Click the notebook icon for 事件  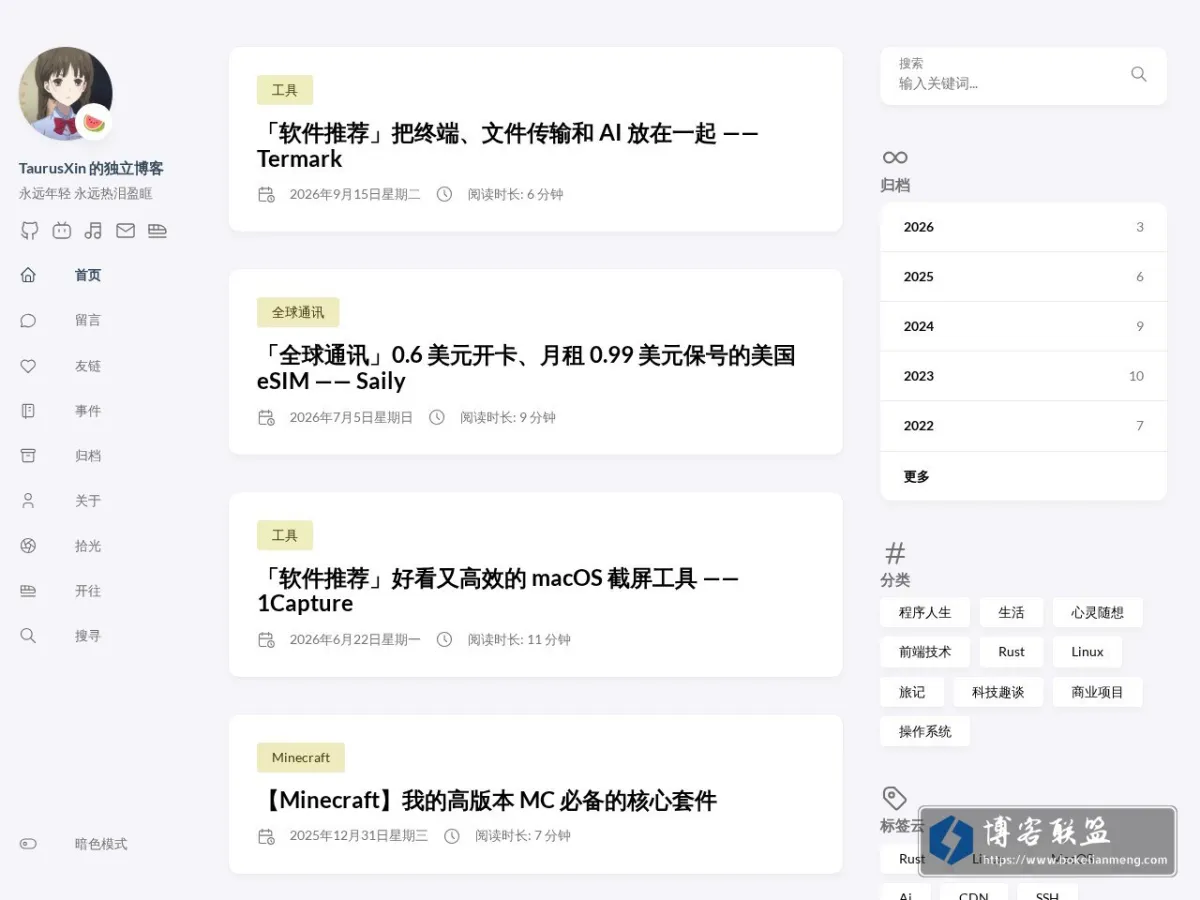28,411
